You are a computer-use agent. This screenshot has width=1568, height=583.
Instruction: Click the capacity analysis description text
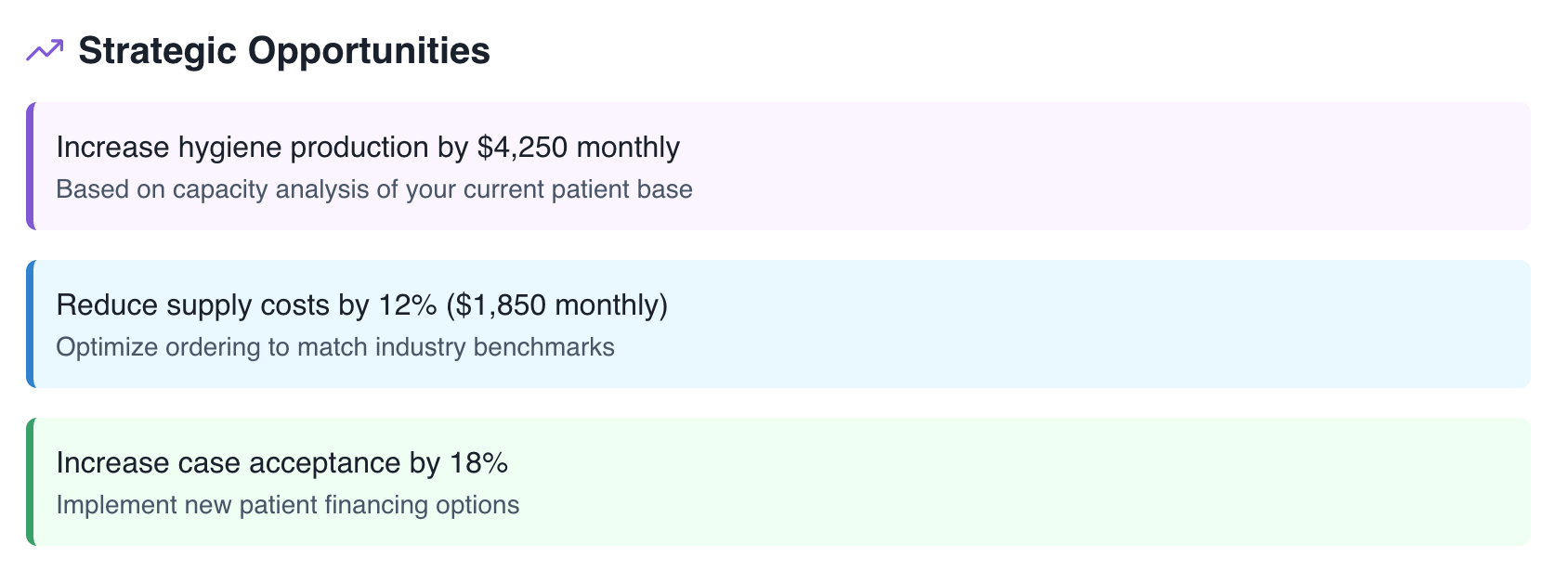click(x=374, y=189)
